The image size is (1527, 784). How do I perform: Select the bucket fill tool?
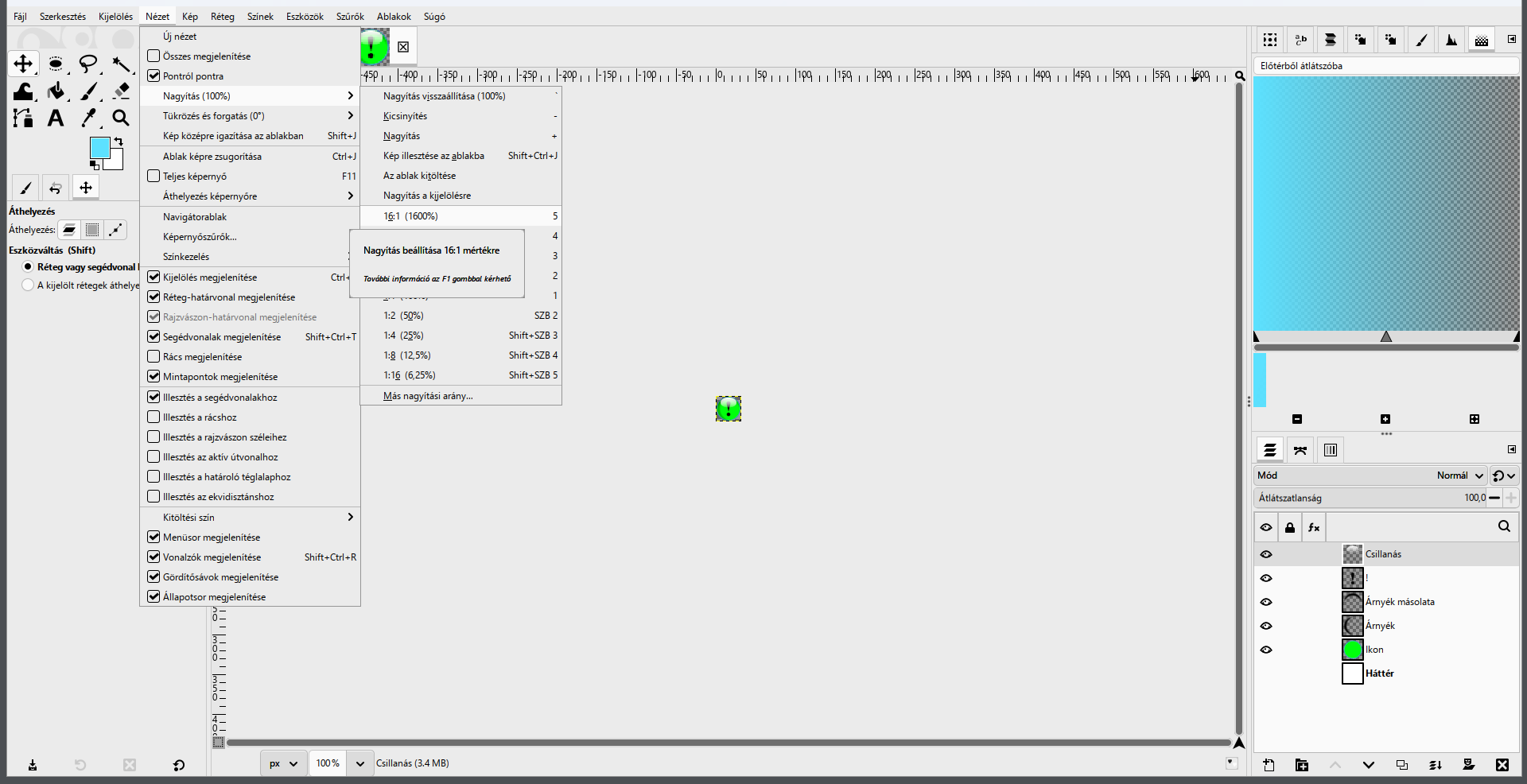(x=56, y=91)
